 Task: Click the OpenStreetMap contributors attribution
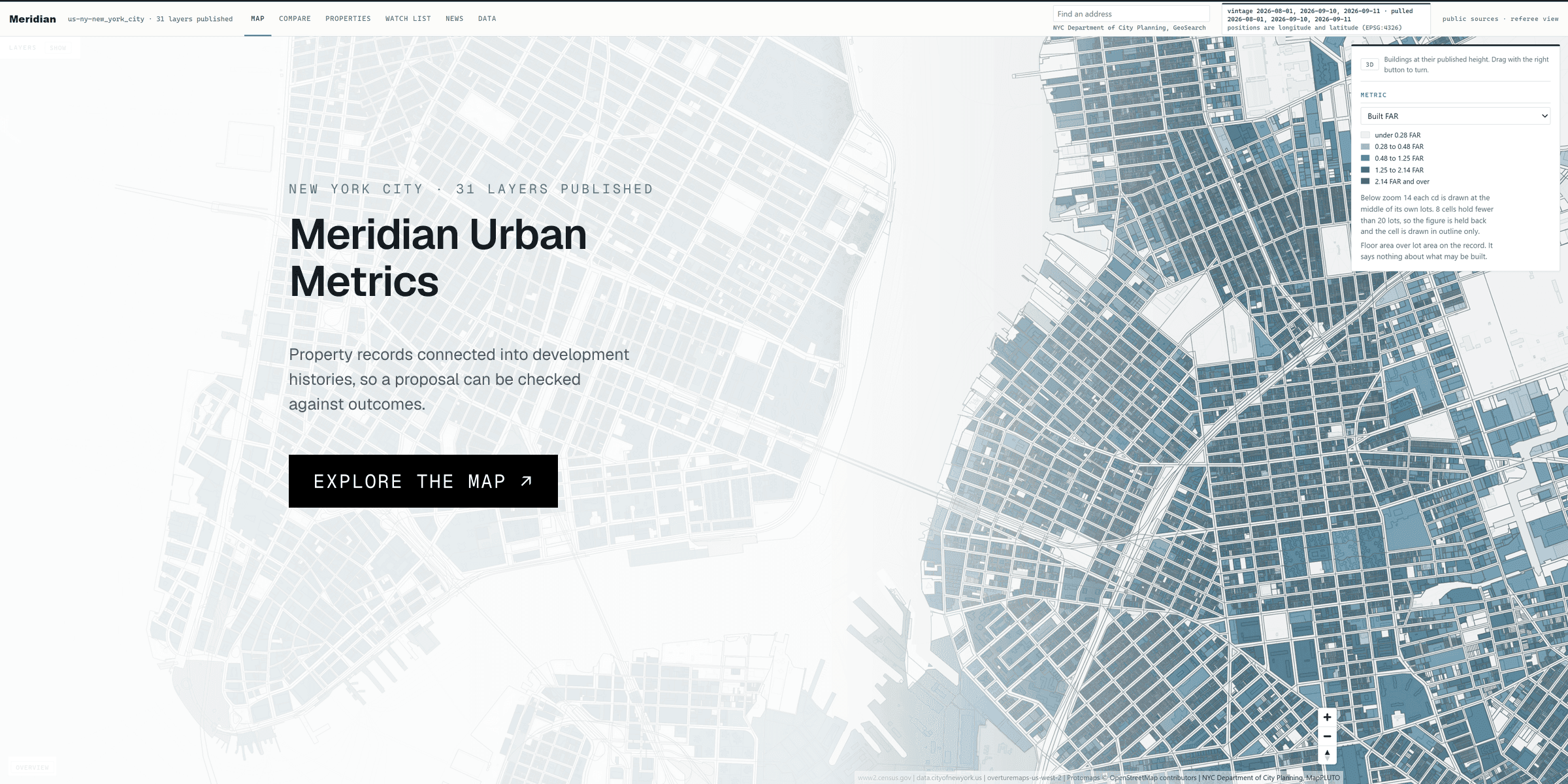click(x=1153, y=777)
